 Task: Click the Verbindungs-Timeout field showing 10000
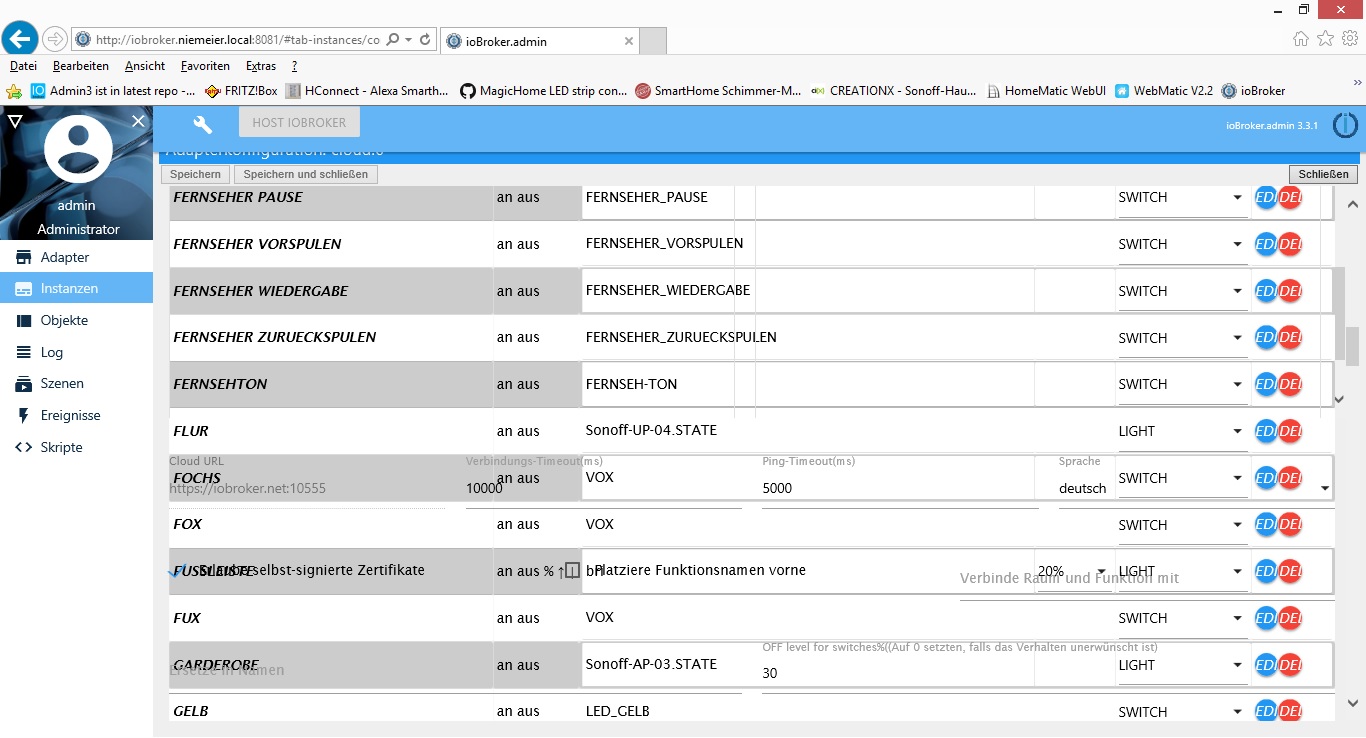click(604, 489)
